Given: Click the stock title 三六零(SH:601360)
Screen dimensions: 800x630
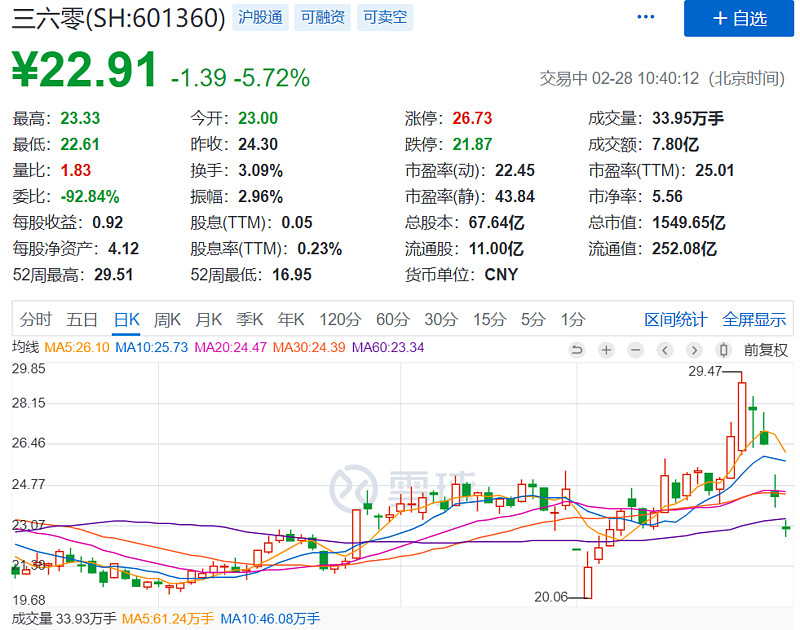Looking at the screenshot, I should click(118, 18).
